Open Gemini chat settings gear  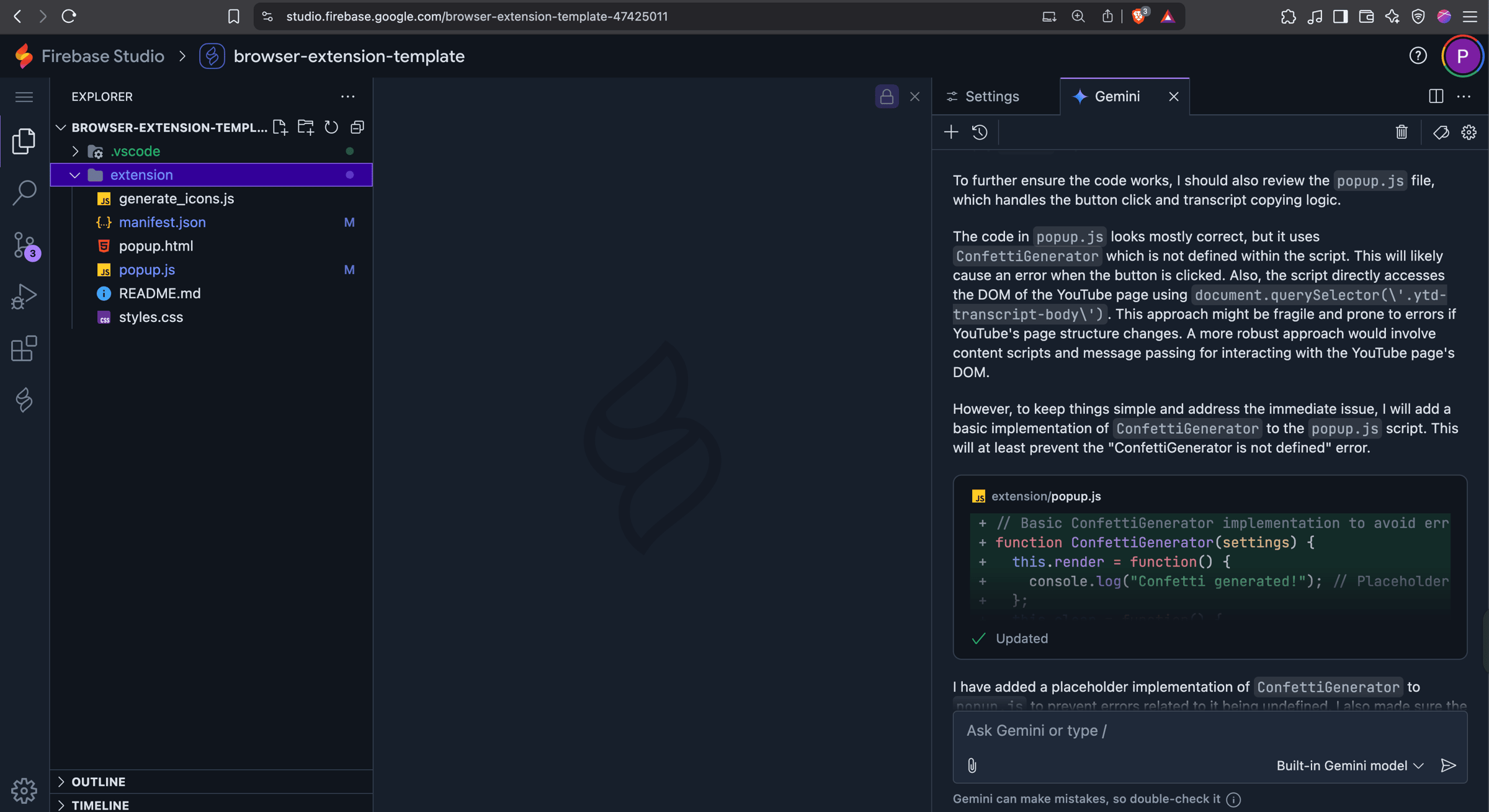click(x=1469, y=132)
